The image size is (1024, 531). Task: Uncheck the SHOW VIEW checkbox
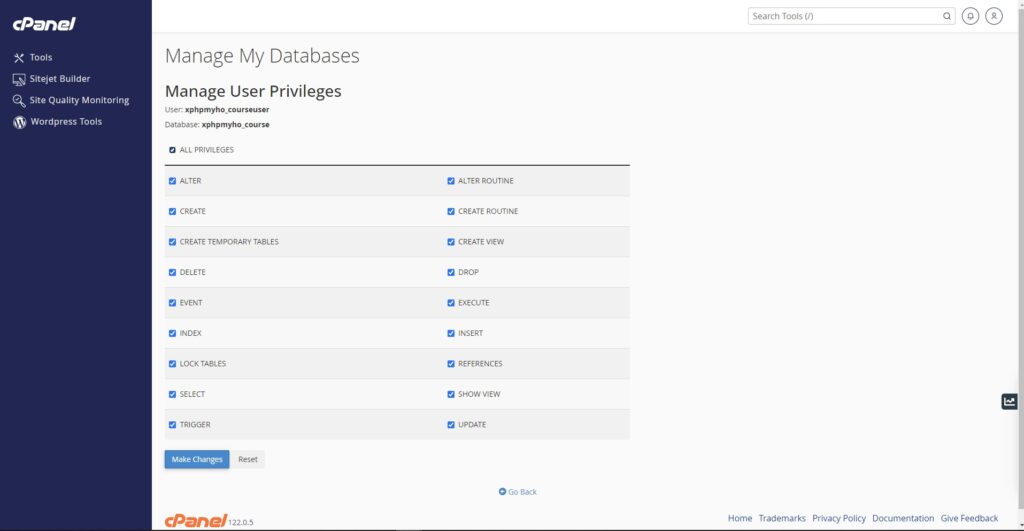click(451, 394)
